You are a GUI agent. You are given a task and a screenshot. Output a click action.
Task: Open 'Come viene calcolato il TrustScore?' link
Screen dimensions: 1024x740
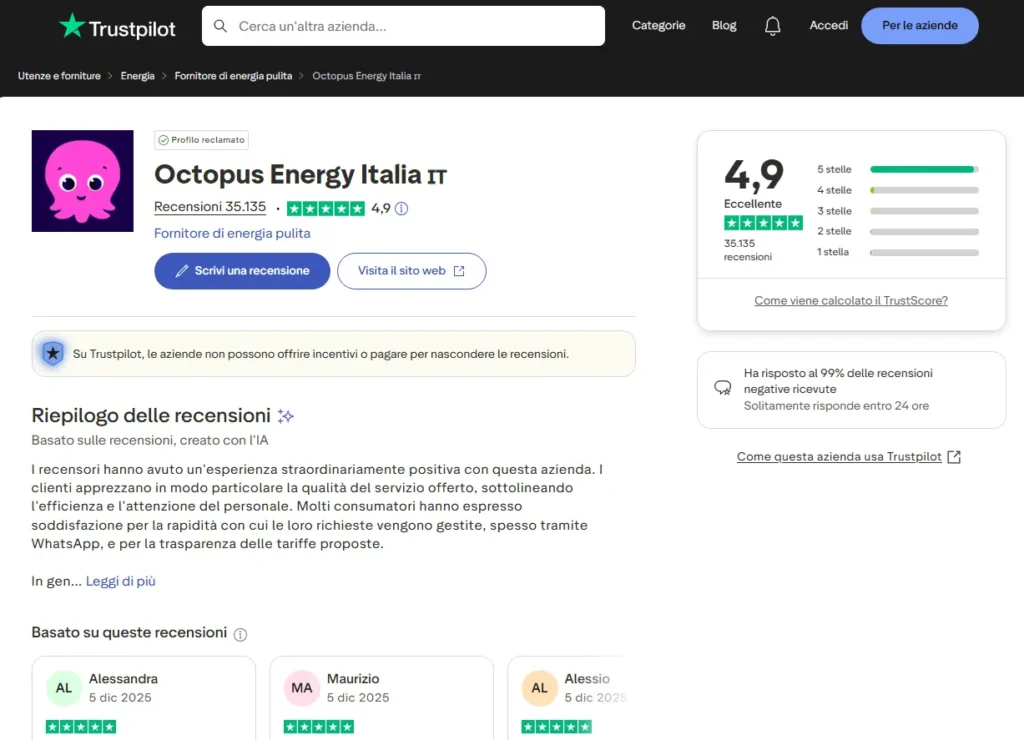tap(850, 300)
